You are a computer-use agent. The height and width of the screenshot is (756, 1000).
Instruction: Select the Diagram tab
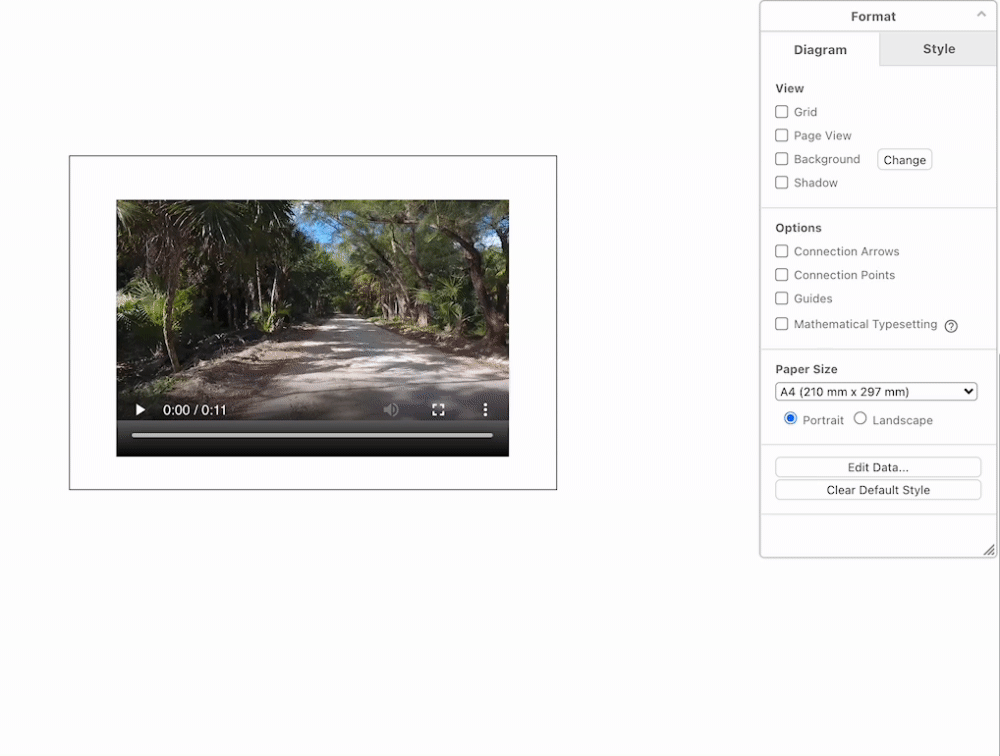[820, 50]
